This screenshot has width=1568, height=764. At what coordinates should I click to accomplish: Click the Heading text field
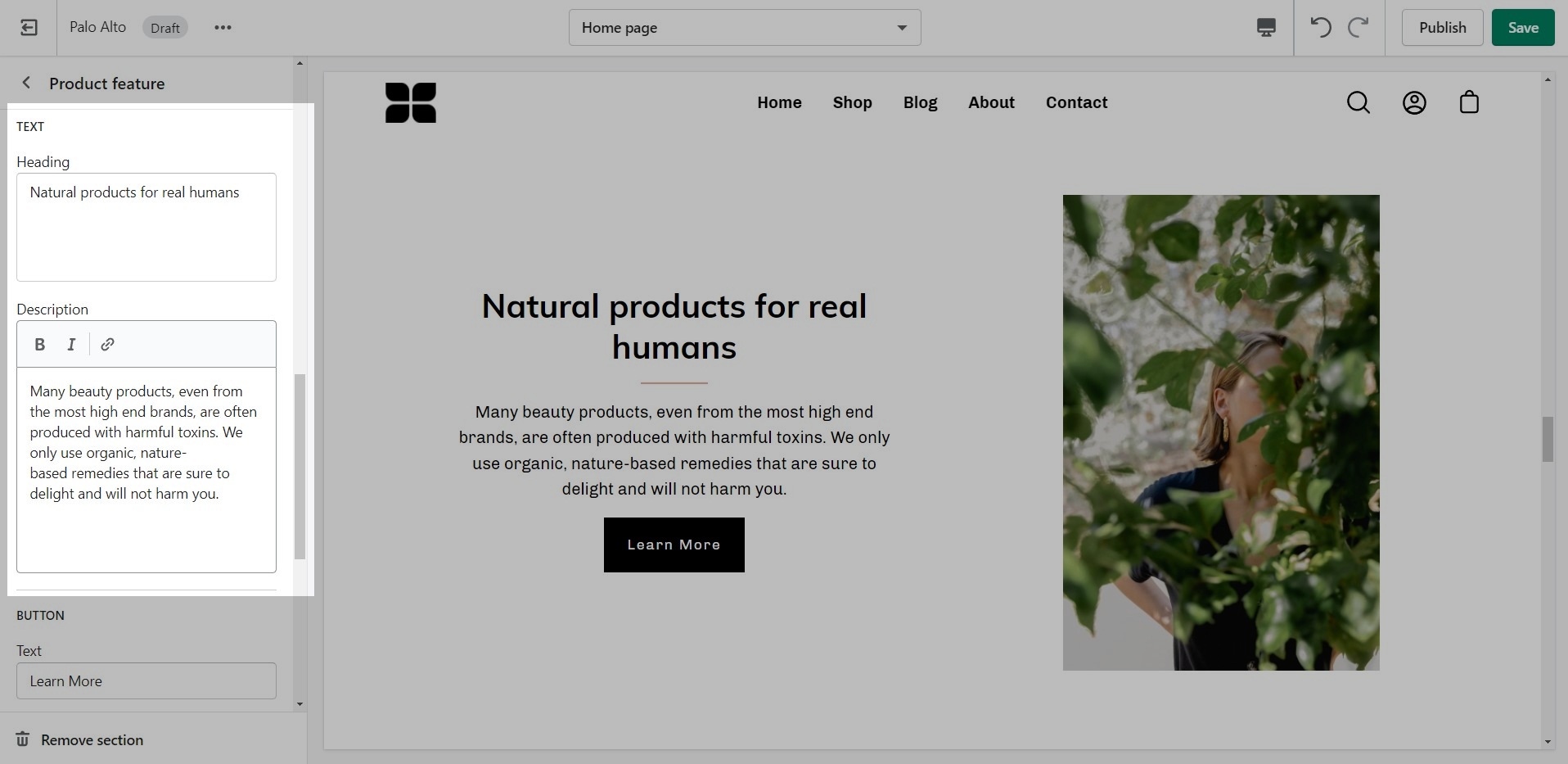(146, 227)
